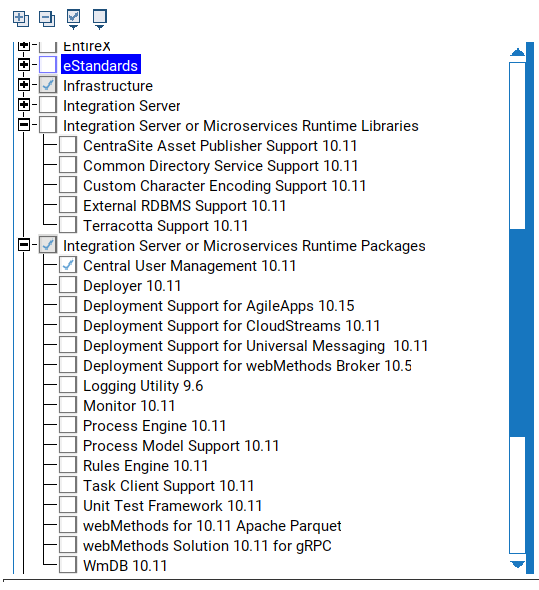Uncheck Central User Management 10.11
This screenshot has height=590, width=539.
(68, 265)
